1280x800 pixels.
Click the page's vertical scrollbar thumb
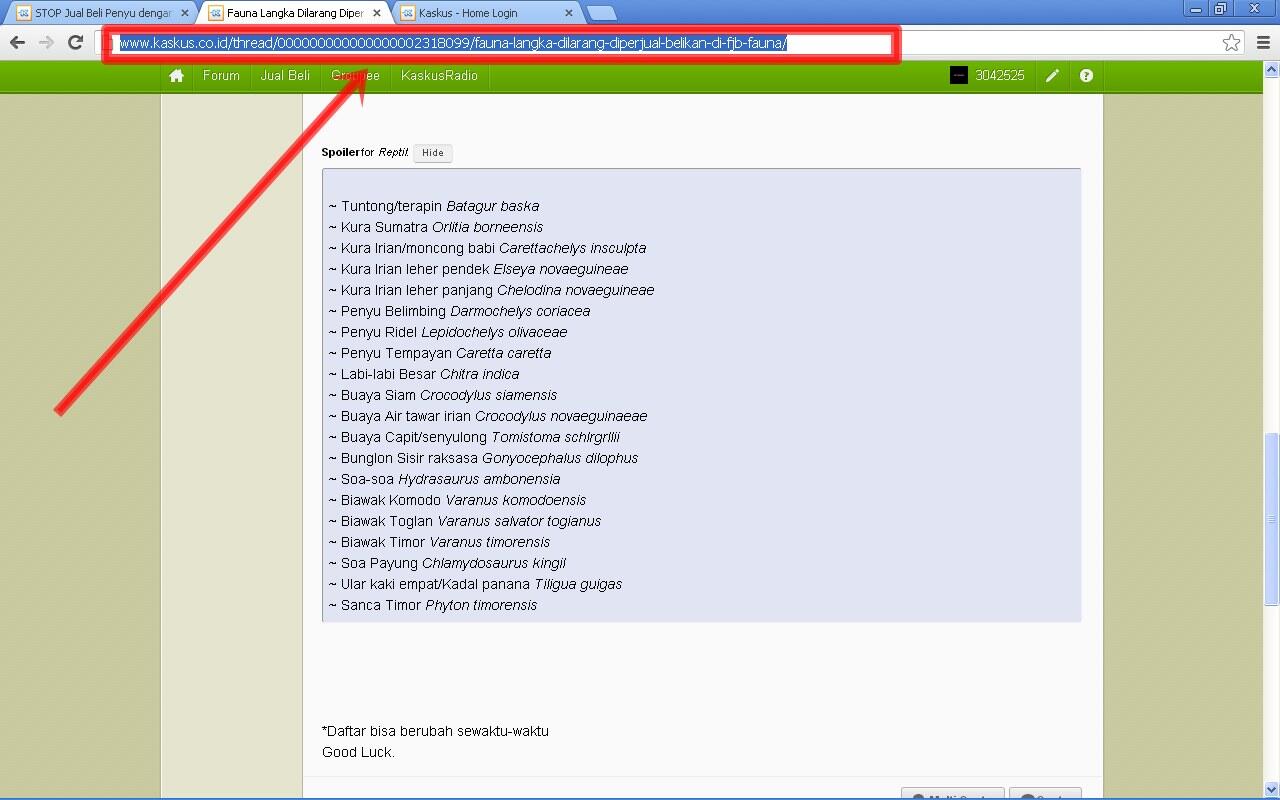click(1272, 519)
